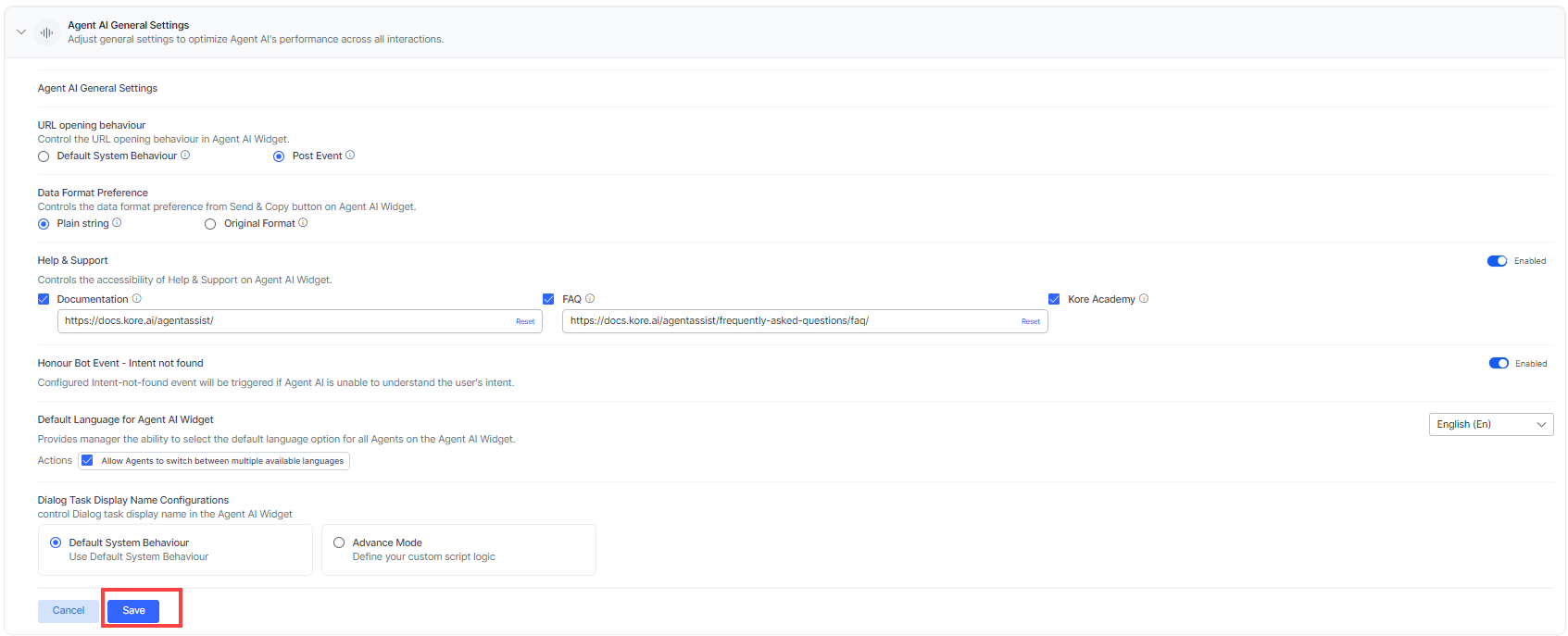Click info icon beside Default System Behaviour URL option
Screen dimensions: 1568x636
pos(185,156)
